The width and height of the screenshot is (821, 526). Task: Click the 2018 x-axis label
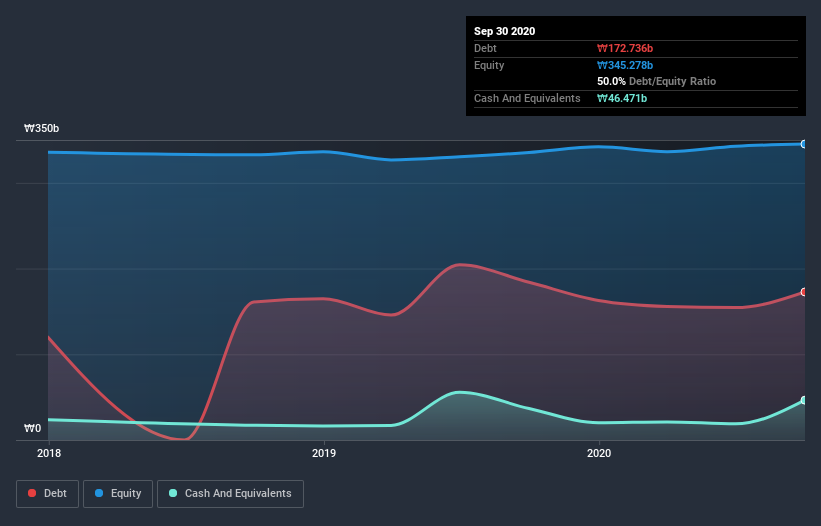[x=49, y=453]
